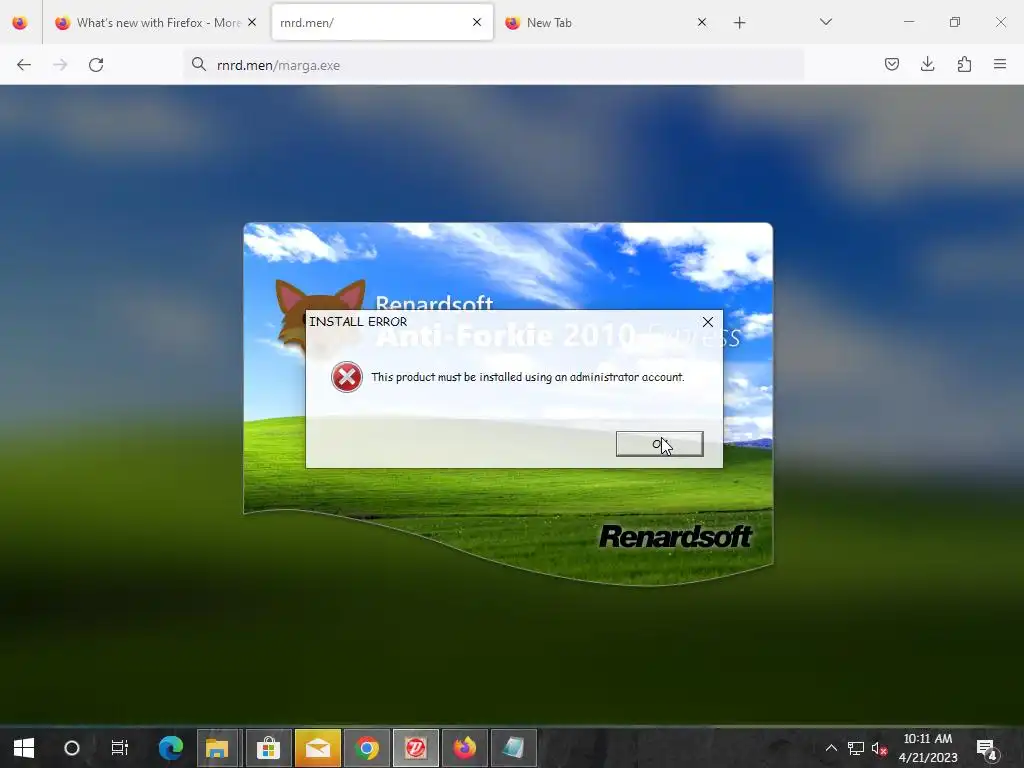Viewport: 1024px width, 768px height.
Task: Open Microsoft Store from taskbar
Action: coord(268,748)
